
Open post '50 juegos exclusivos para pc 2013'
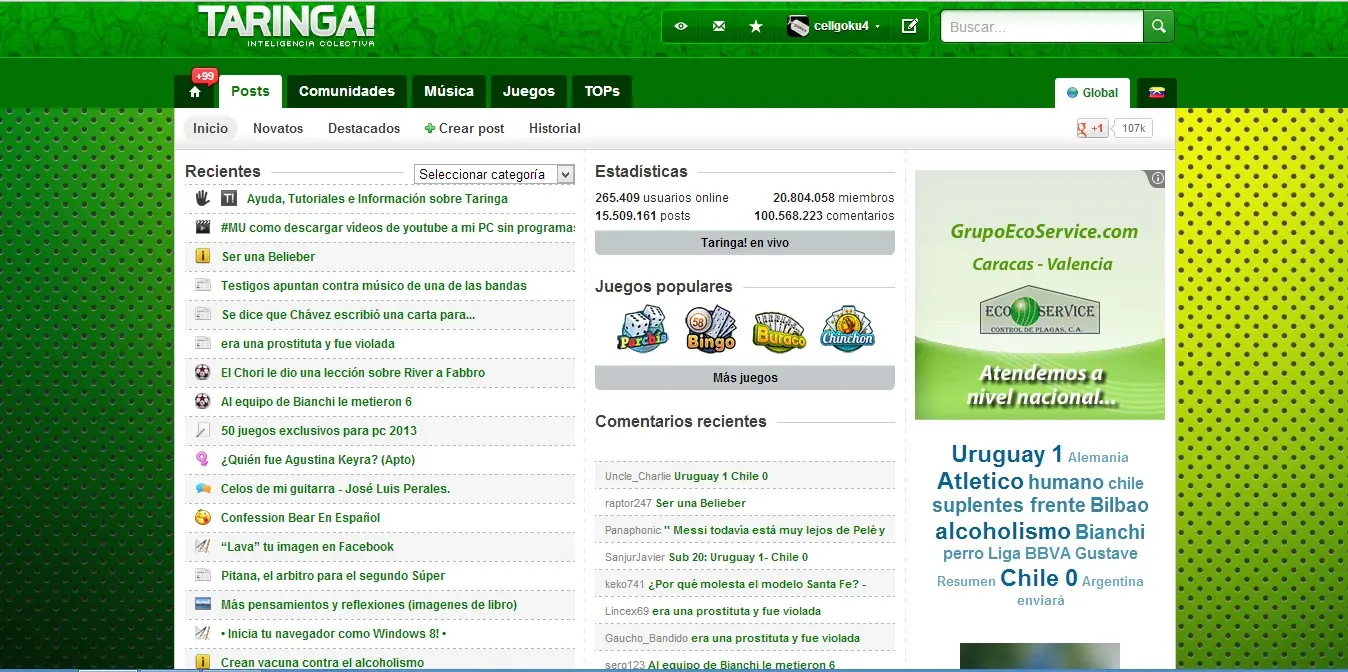pos(319,430)
